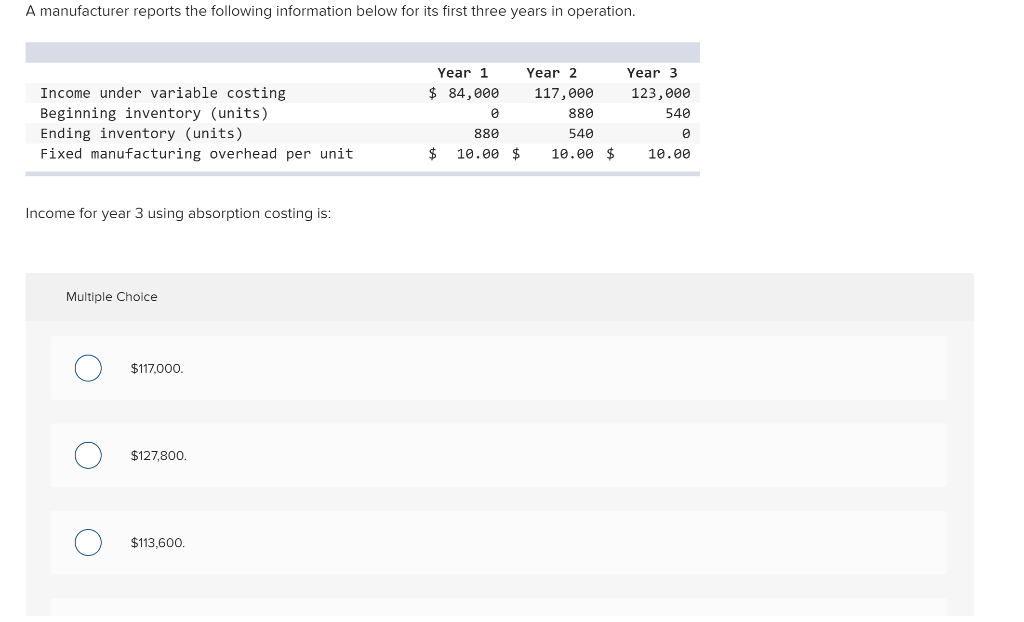Select the $113,600 radio button
The width and height of the screenshot is (1024, 622).
point(88,542)
